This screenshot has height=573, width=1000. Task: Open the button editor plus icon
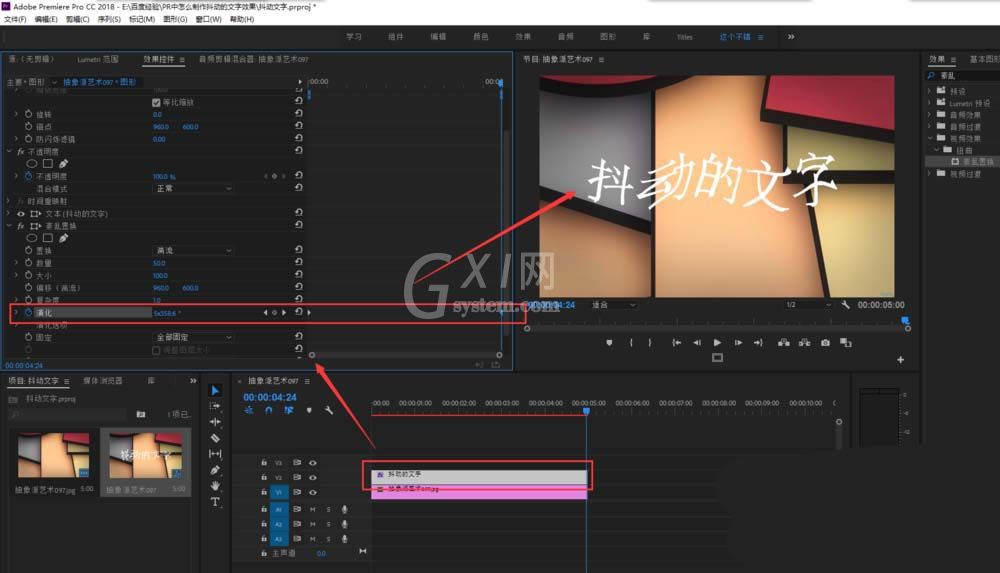tap(901, 360)
